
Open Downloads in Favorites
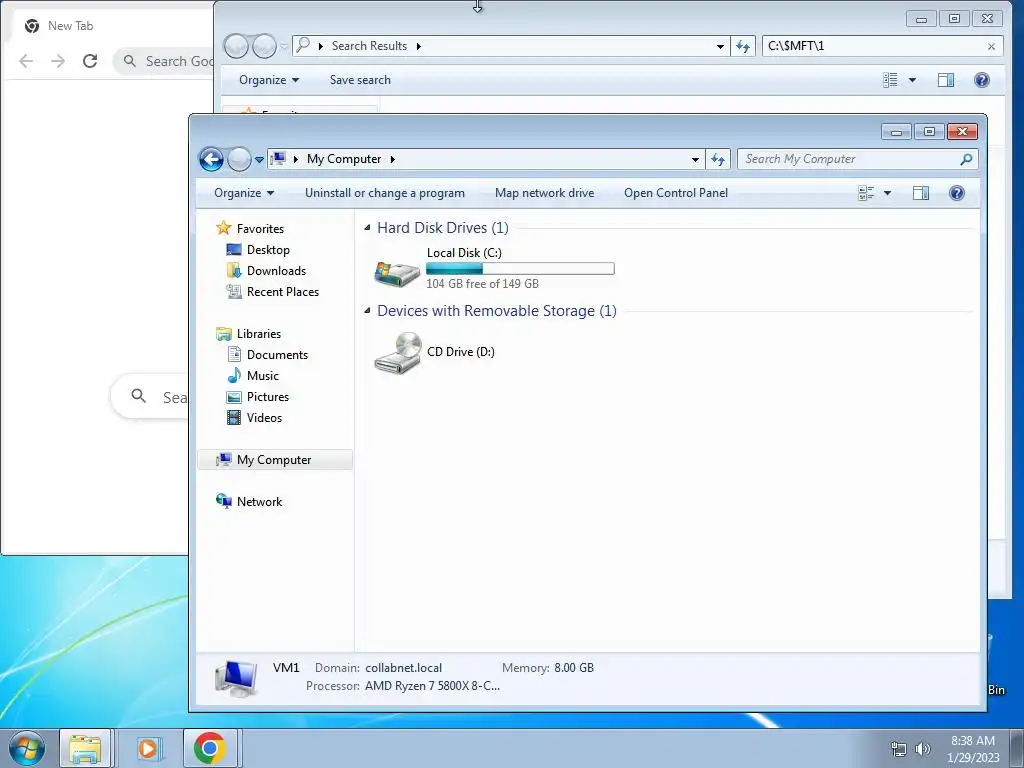click(276, 270)
